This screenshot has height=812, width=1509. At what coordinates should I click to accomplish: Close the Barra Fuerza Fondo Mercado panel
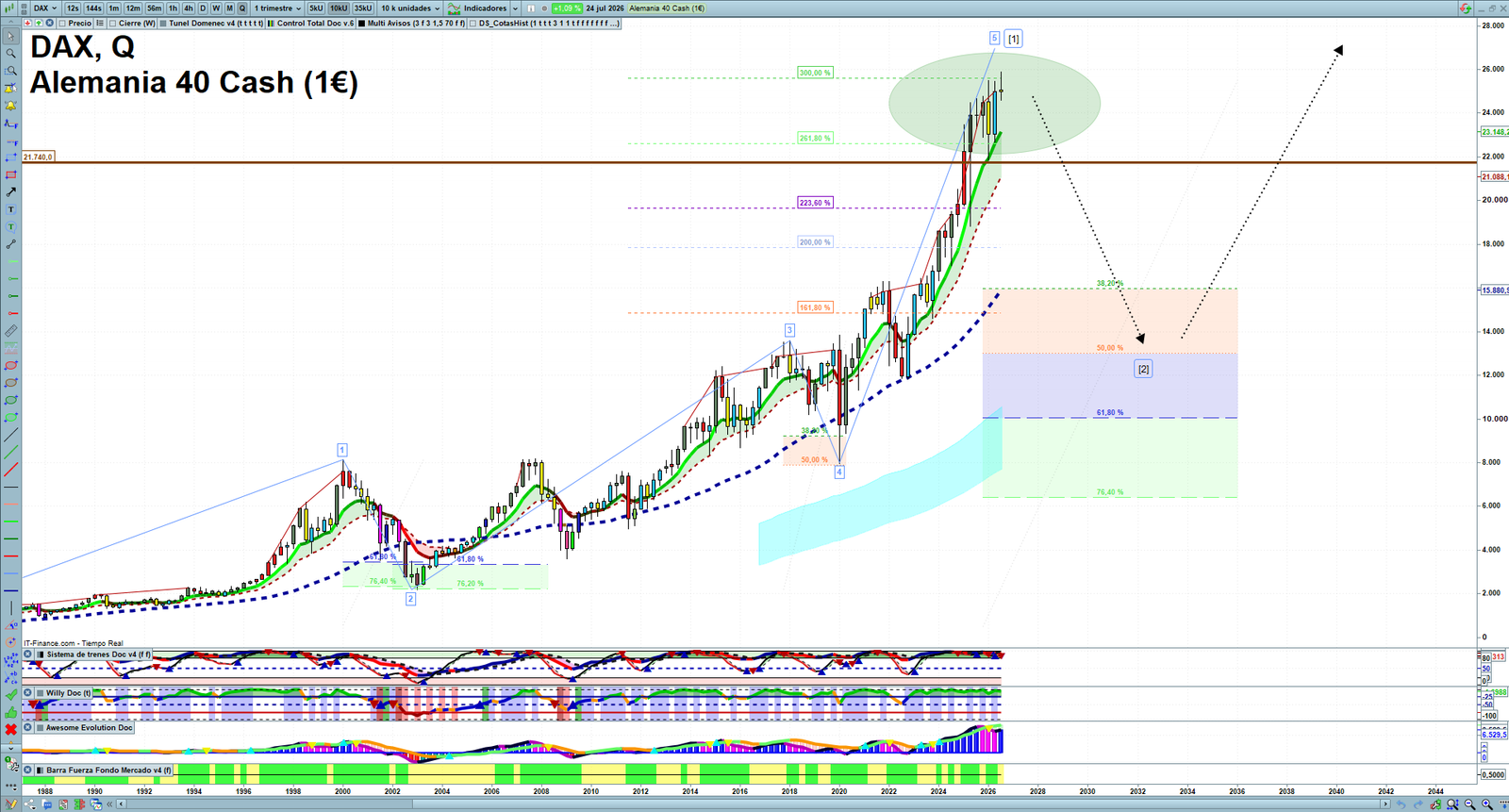coord(27,770)
